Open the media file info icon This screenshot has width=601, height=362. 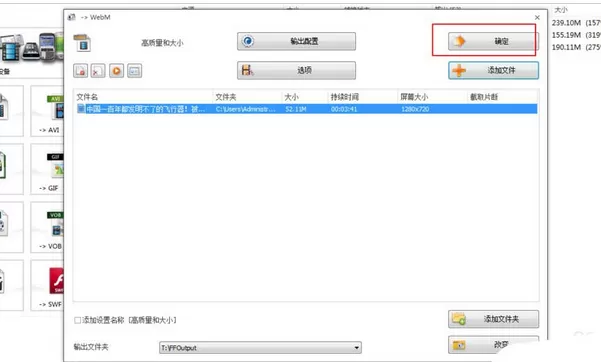(135, 71)
